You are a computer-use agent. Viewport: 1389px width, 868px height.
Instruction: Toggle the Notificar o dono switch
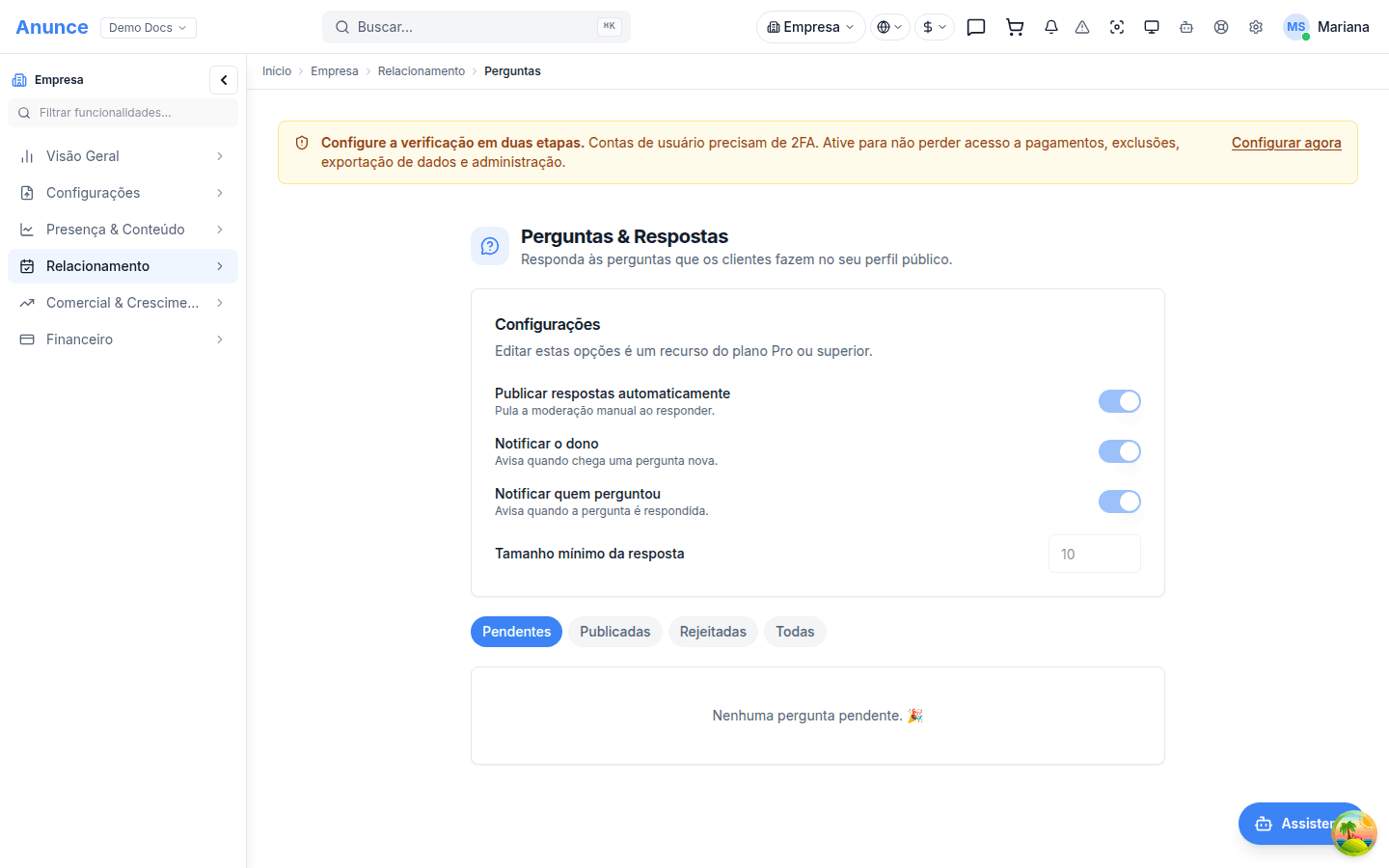[1120, 451]
